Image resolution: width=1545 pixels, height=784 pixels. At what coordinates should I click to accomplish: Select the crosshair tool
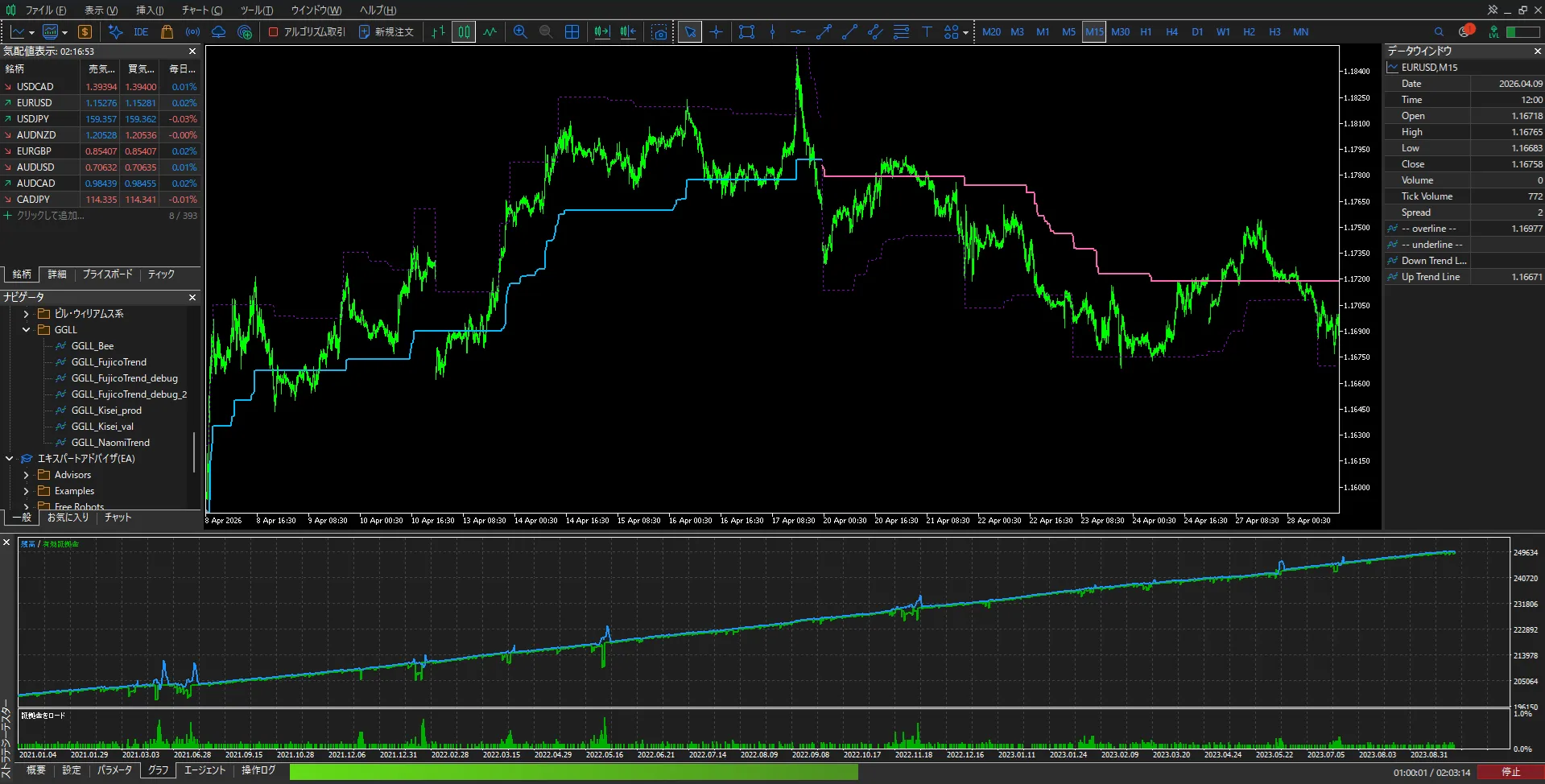(x=716, y=32)
